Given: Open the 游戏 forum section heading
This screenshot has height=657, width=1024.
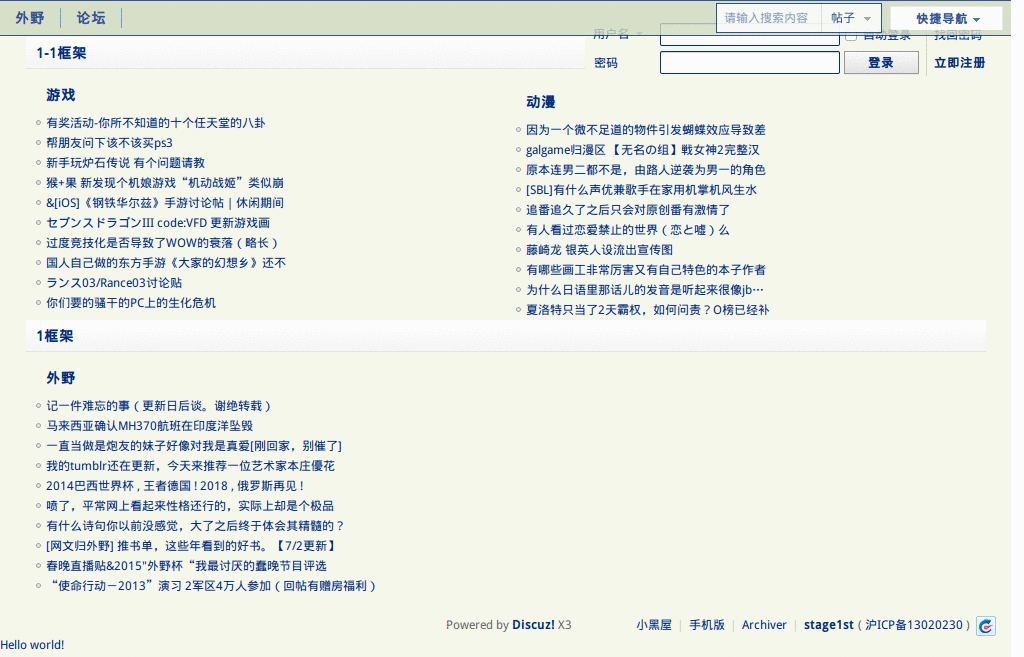Looking at the screenshot, I should (x=61, y=95).
